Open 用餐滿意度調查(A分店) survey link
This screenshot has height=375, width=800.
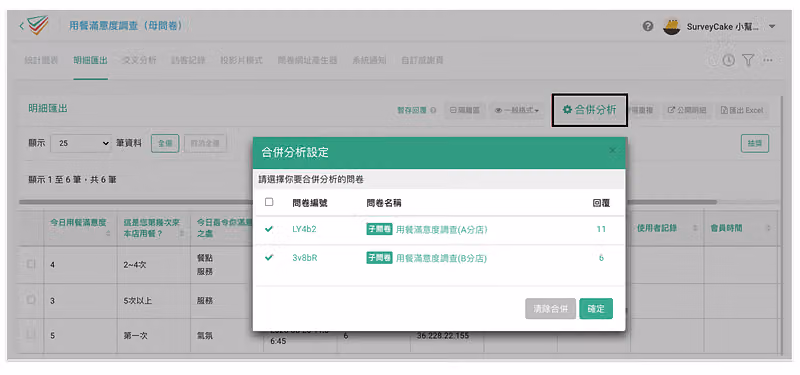(x=442, y=230)
